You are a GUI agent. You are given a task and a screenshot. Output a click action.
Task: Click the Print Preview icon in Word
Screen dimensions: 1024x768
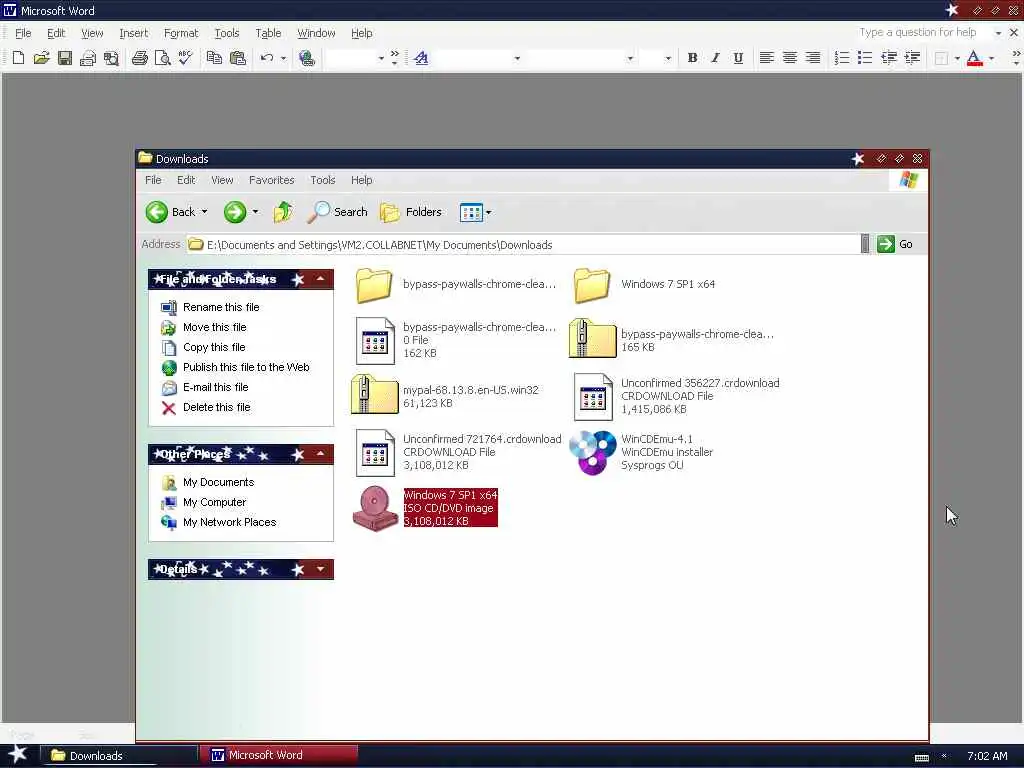point(162,58)
